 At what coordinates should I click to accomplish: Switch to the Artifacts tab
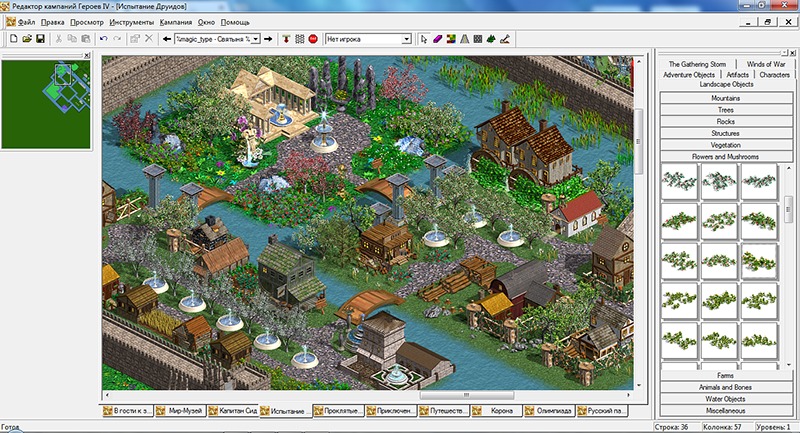tap(737, 74)
